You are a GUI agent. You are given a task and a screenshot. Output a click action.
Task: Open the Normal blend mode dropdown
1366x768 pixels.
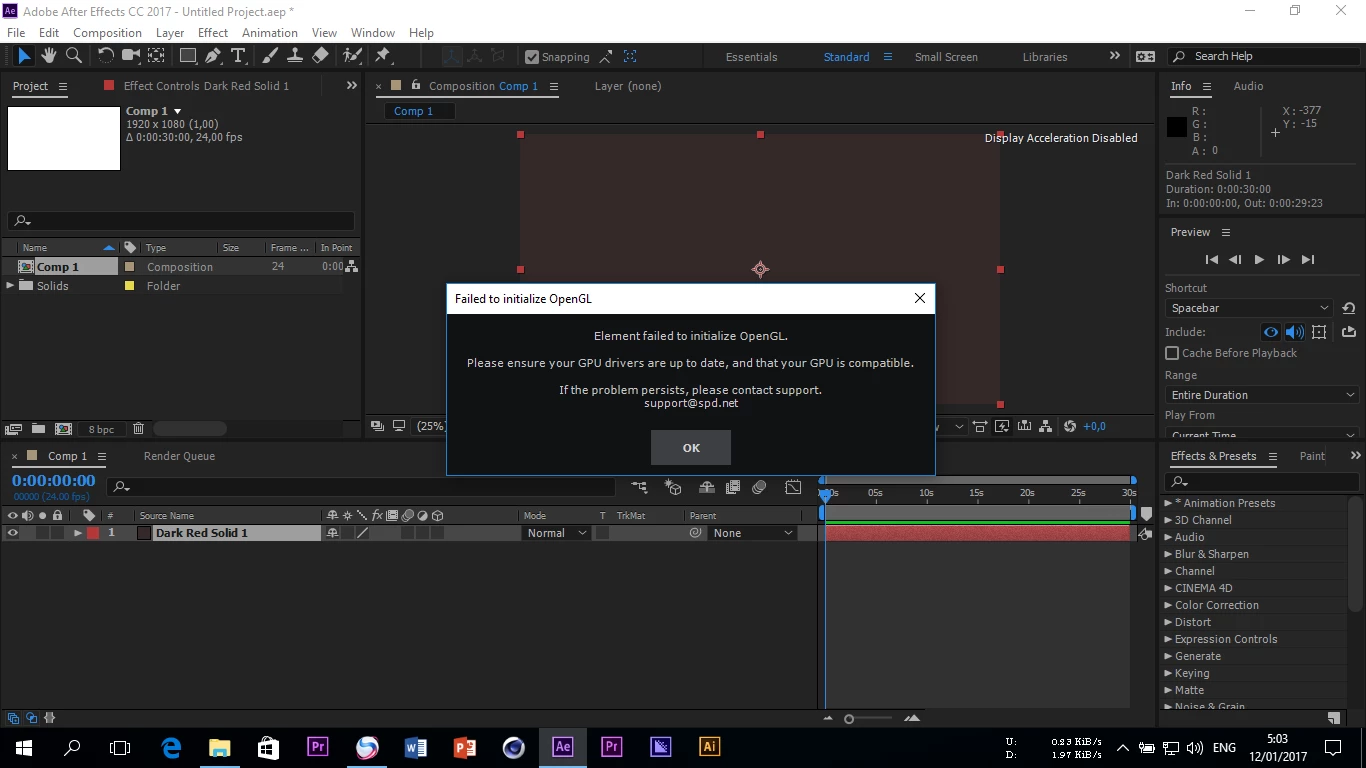click(556, 533)
